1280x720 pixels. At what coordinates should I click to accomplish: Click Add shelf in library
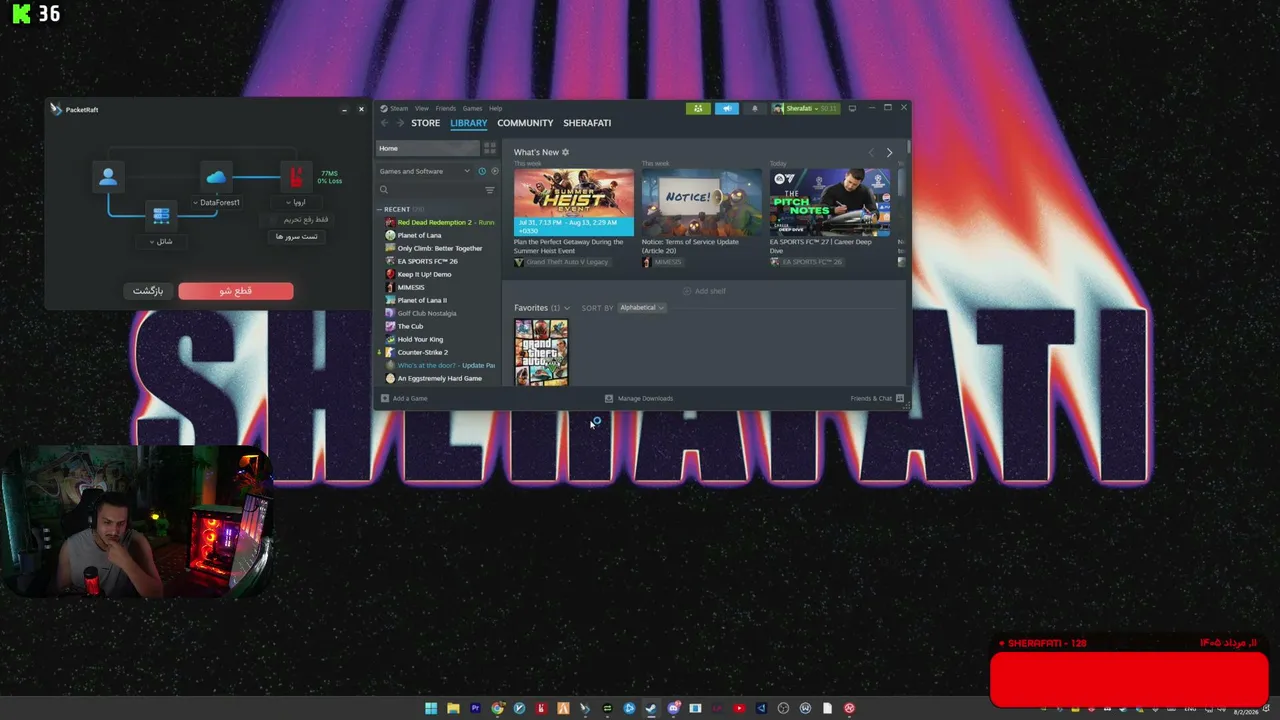(705, 291)
